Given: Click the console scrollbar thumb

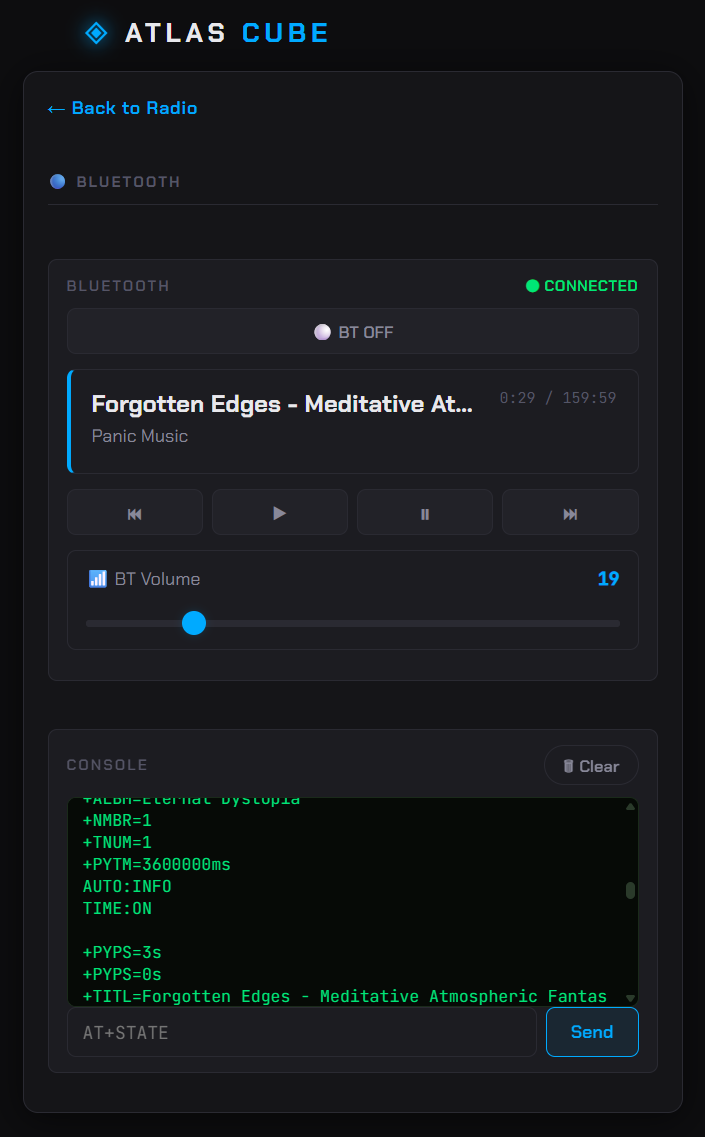Looking at the screenshot, I should point(630,890).
